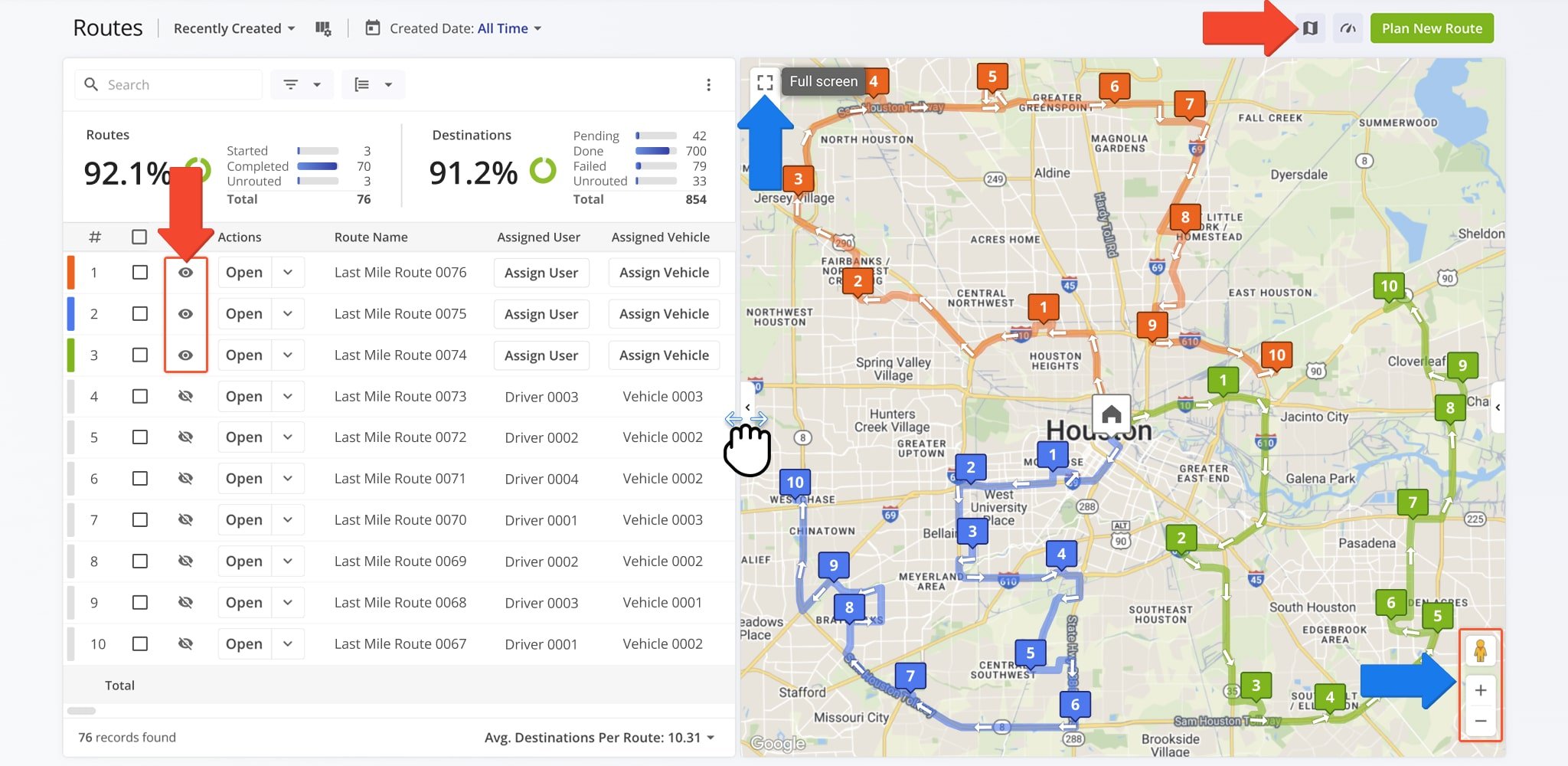Show Last Mile Route 0073 on map

[185, 397]
